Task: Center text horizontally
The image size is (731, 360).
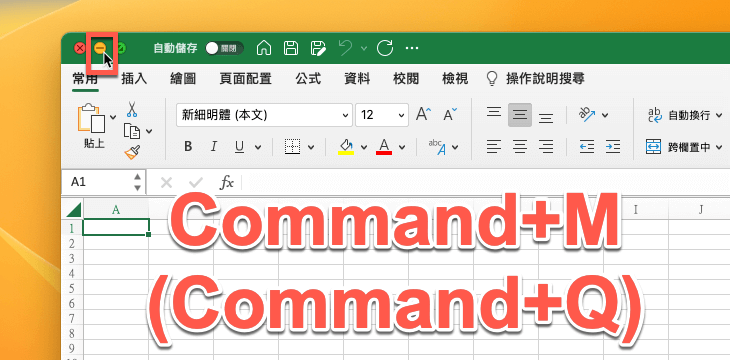Action: tap(520, 147)
